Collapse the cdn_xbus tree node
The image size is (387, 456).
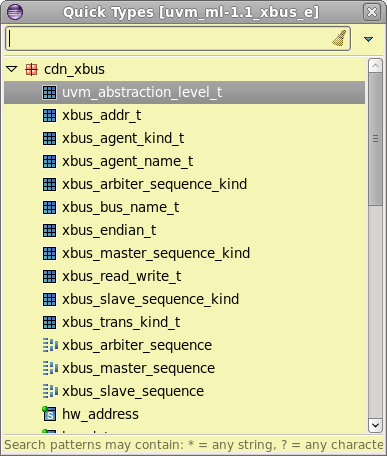point(12,69)
